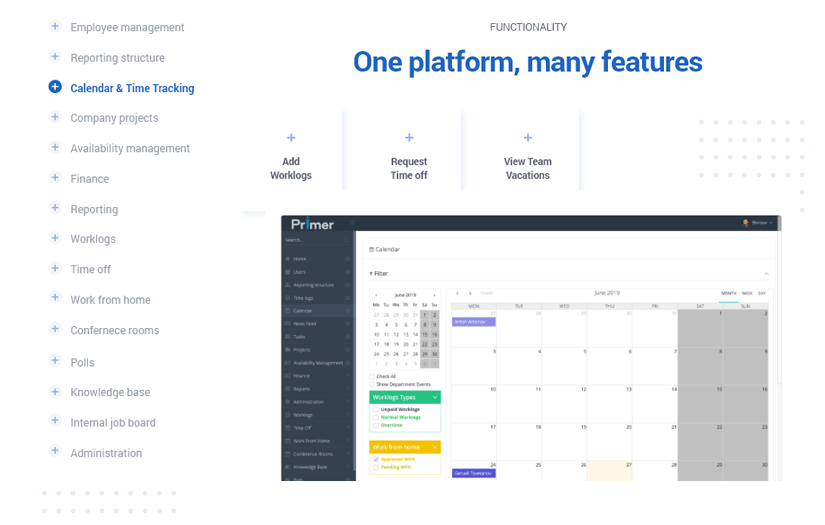The width and height of the screenshot is (825, 525).
Task: Click the blue plus icon for Calendar & Time Tracking
Action: pyautogui.click(x=55, y=87)
